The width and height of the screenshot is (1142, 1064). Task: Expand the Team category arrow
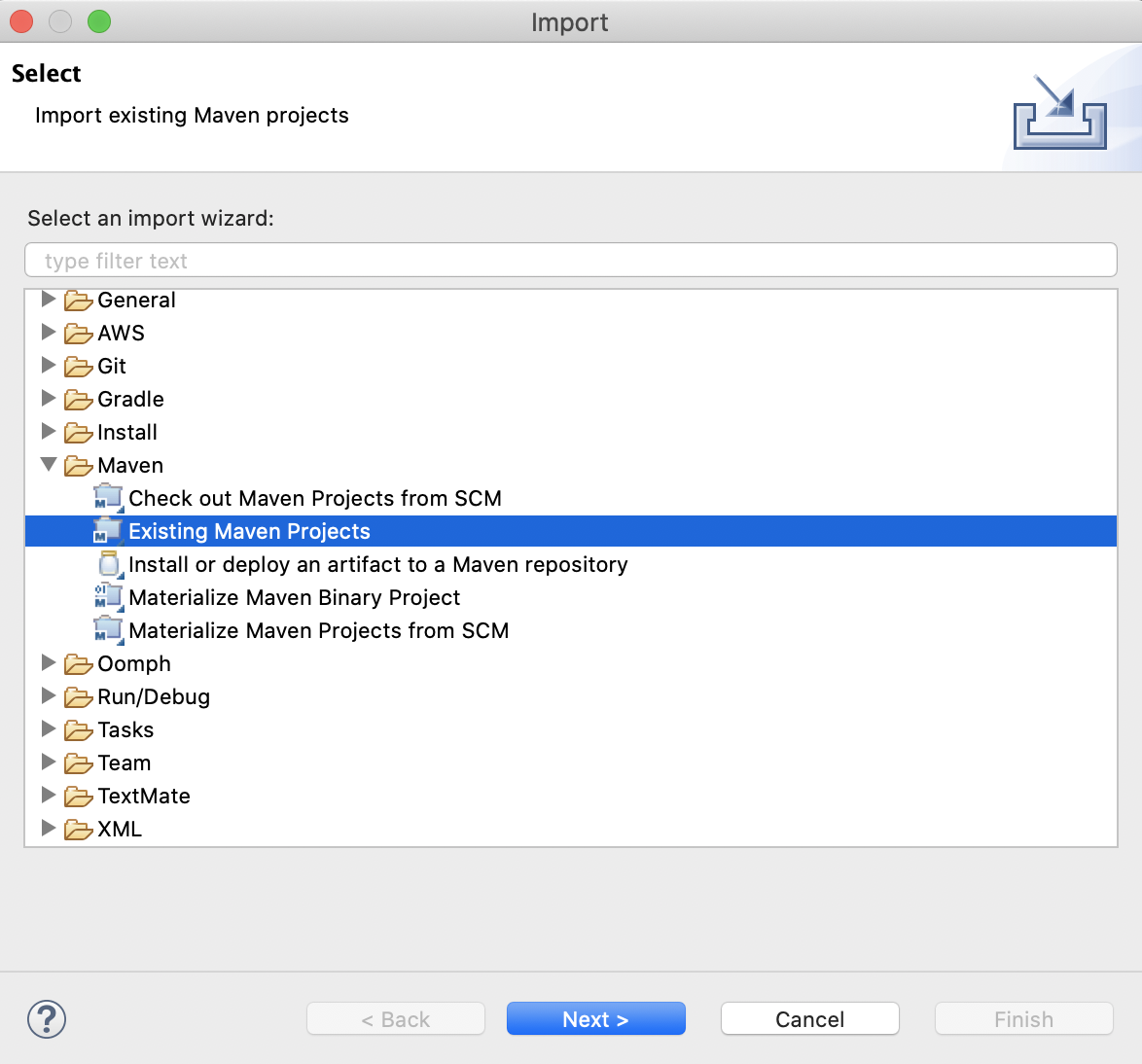tap(48, 762)
